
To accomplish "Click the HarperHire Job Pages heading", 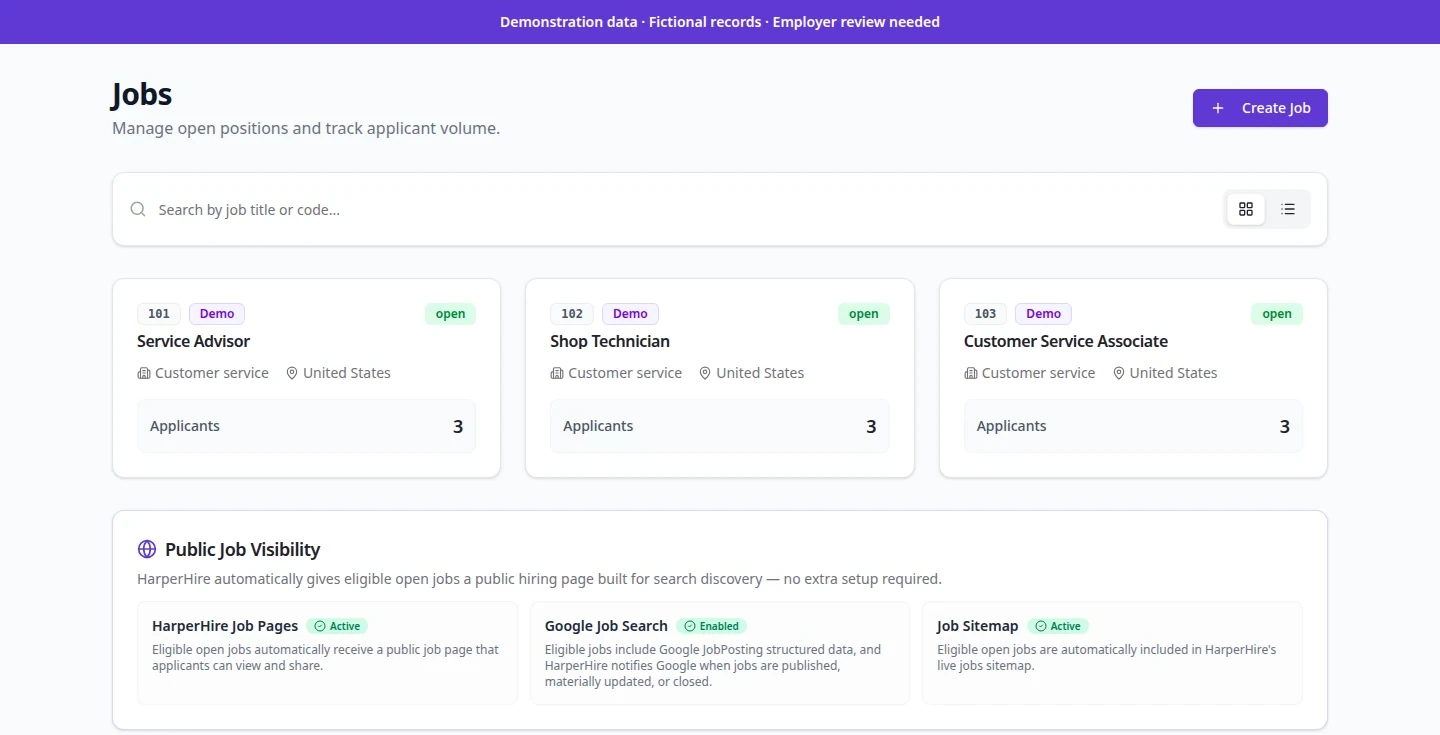I will (x=225, y=626).
